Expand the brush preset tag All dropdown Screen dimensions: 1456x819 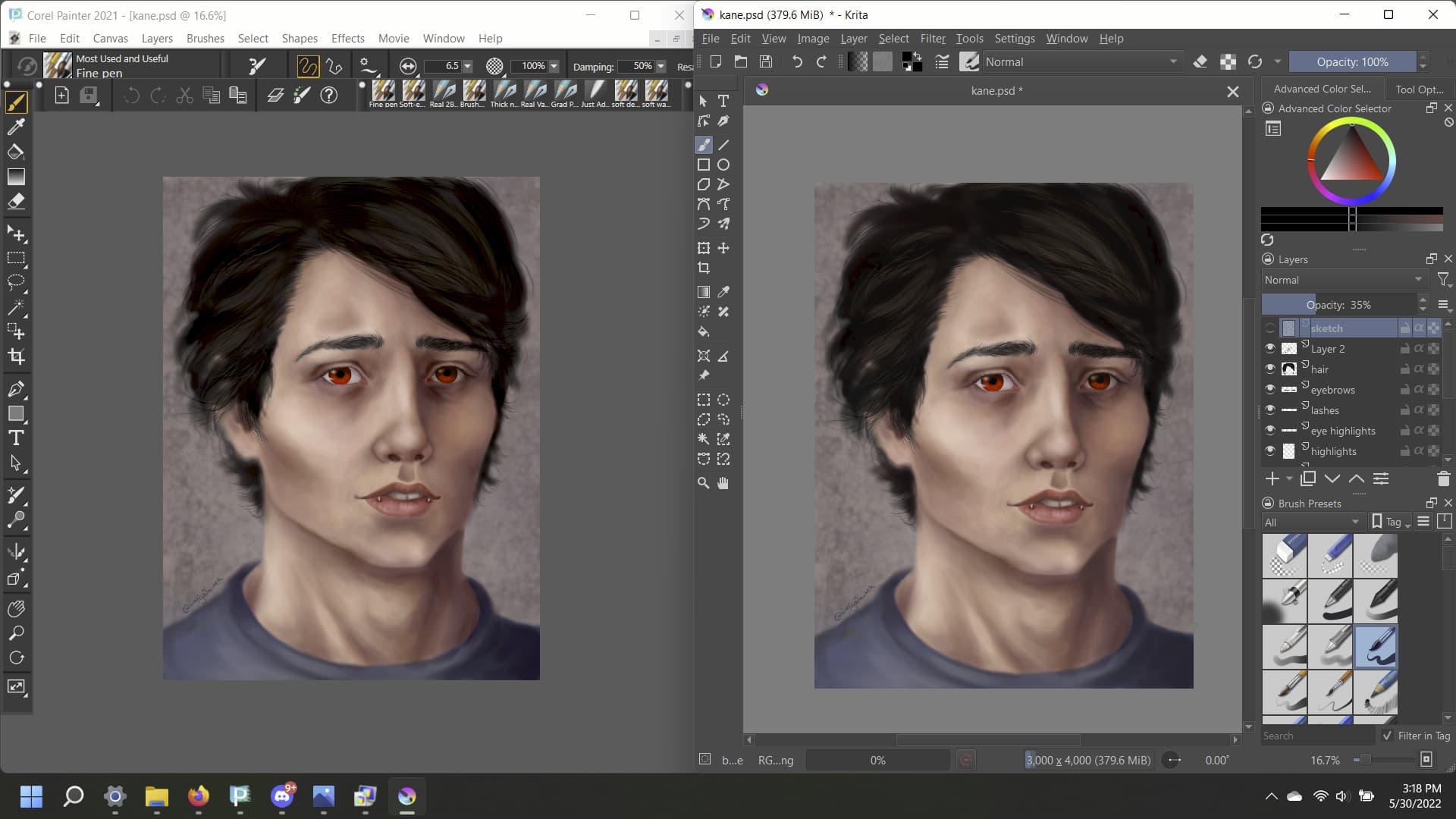coord(1311,522)
